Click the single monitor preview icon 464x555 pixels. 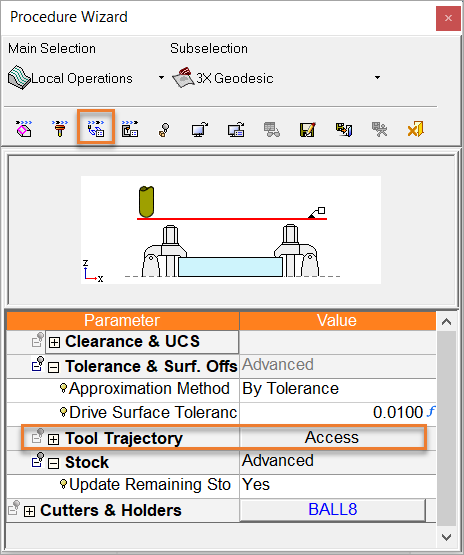pos(200,129)
